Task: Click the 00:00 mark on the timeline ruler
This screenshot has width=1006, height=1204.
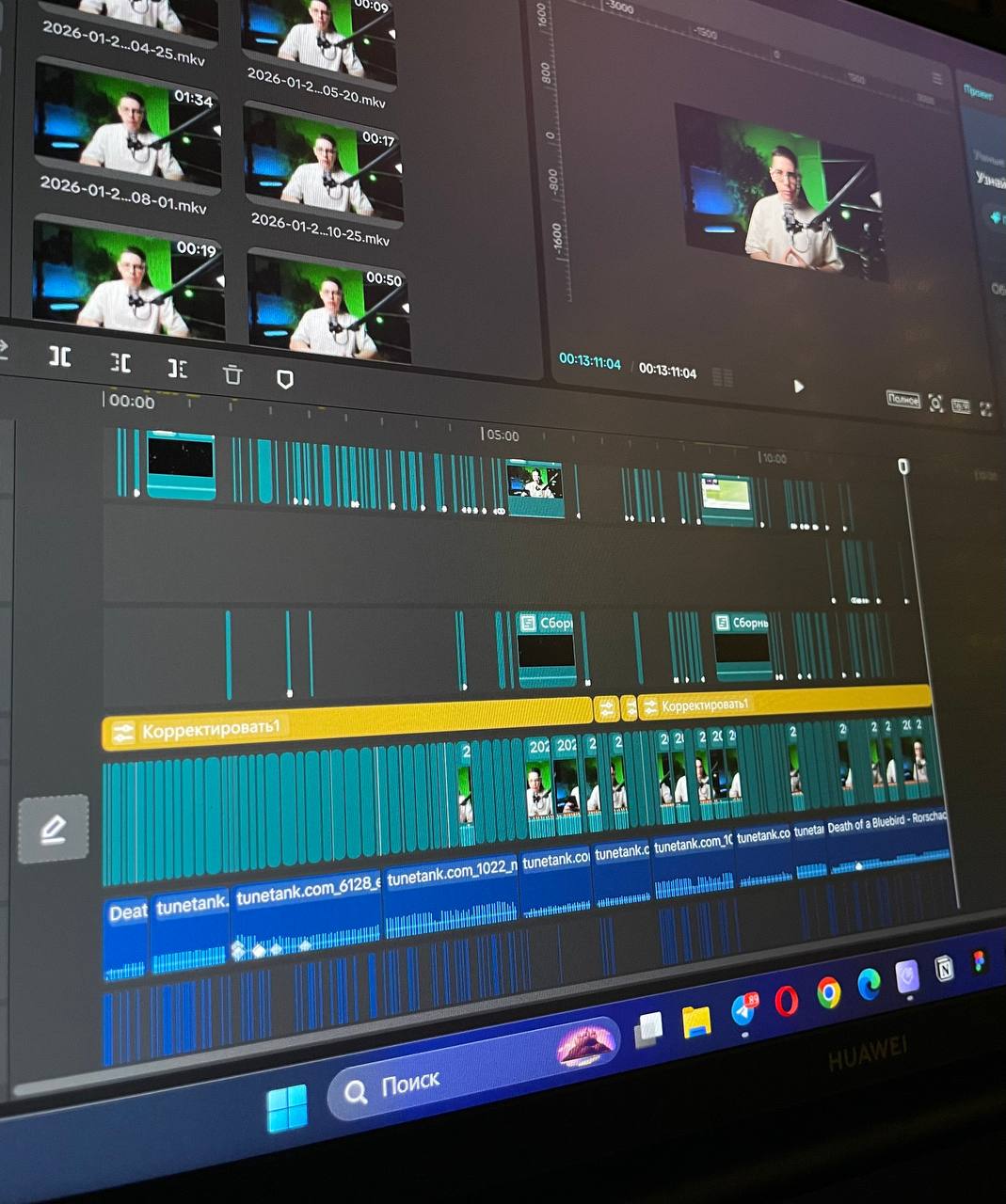Action: click(x=131, y=402)
